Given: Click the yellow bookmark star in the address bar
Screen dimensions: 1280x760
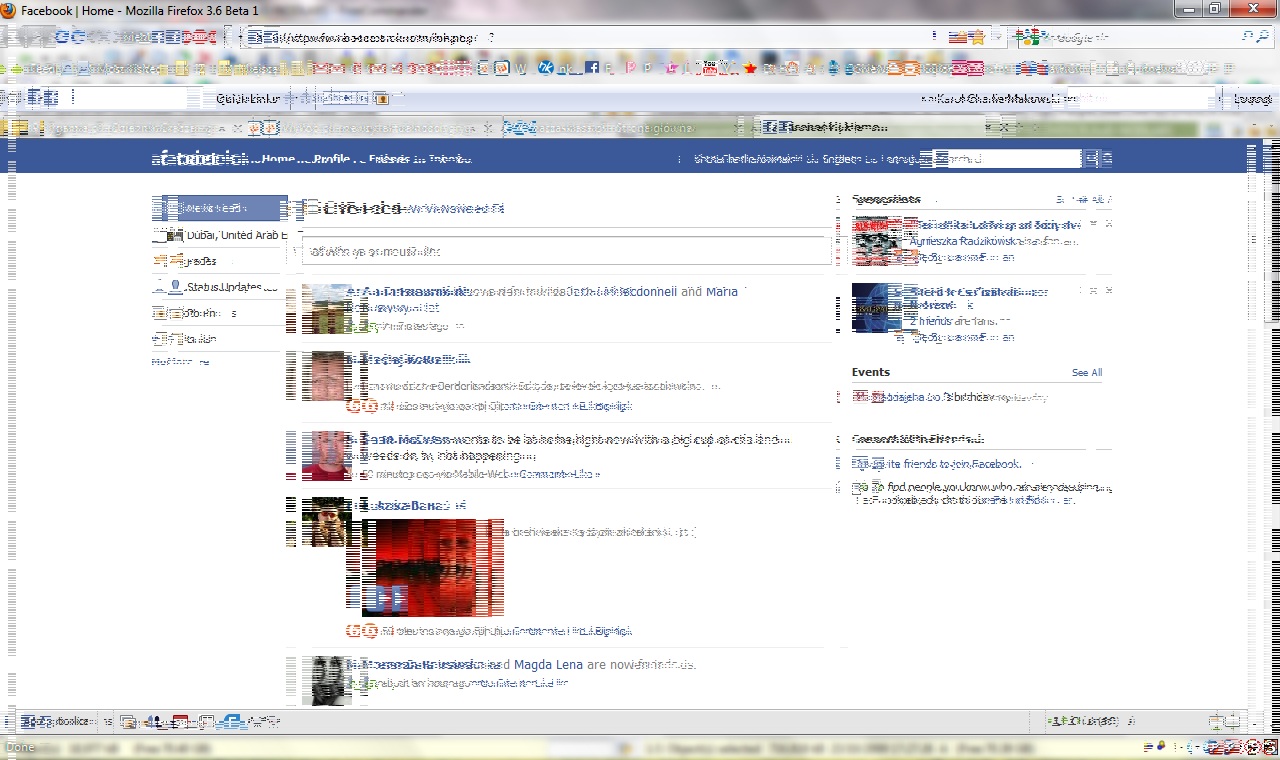Looking at the screenshot, I should (977, 37).
